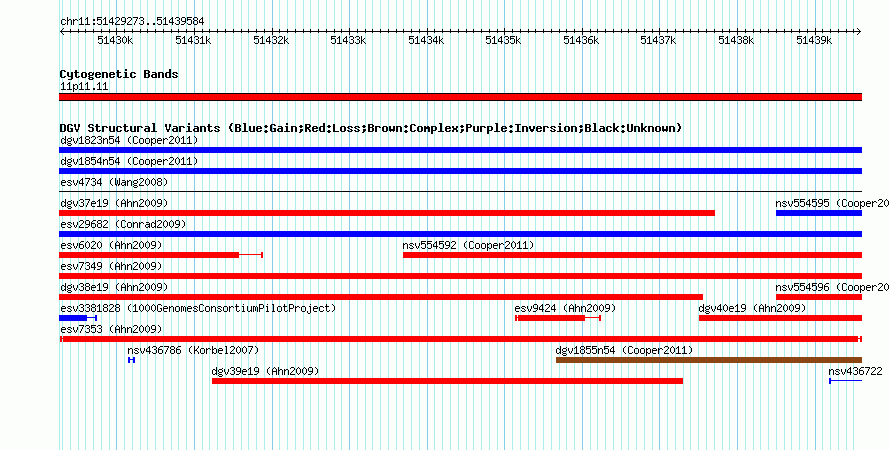Click the ruler's right arrow end
The height and width of the screenshot is (450, 890).
(x=859, y=32)
